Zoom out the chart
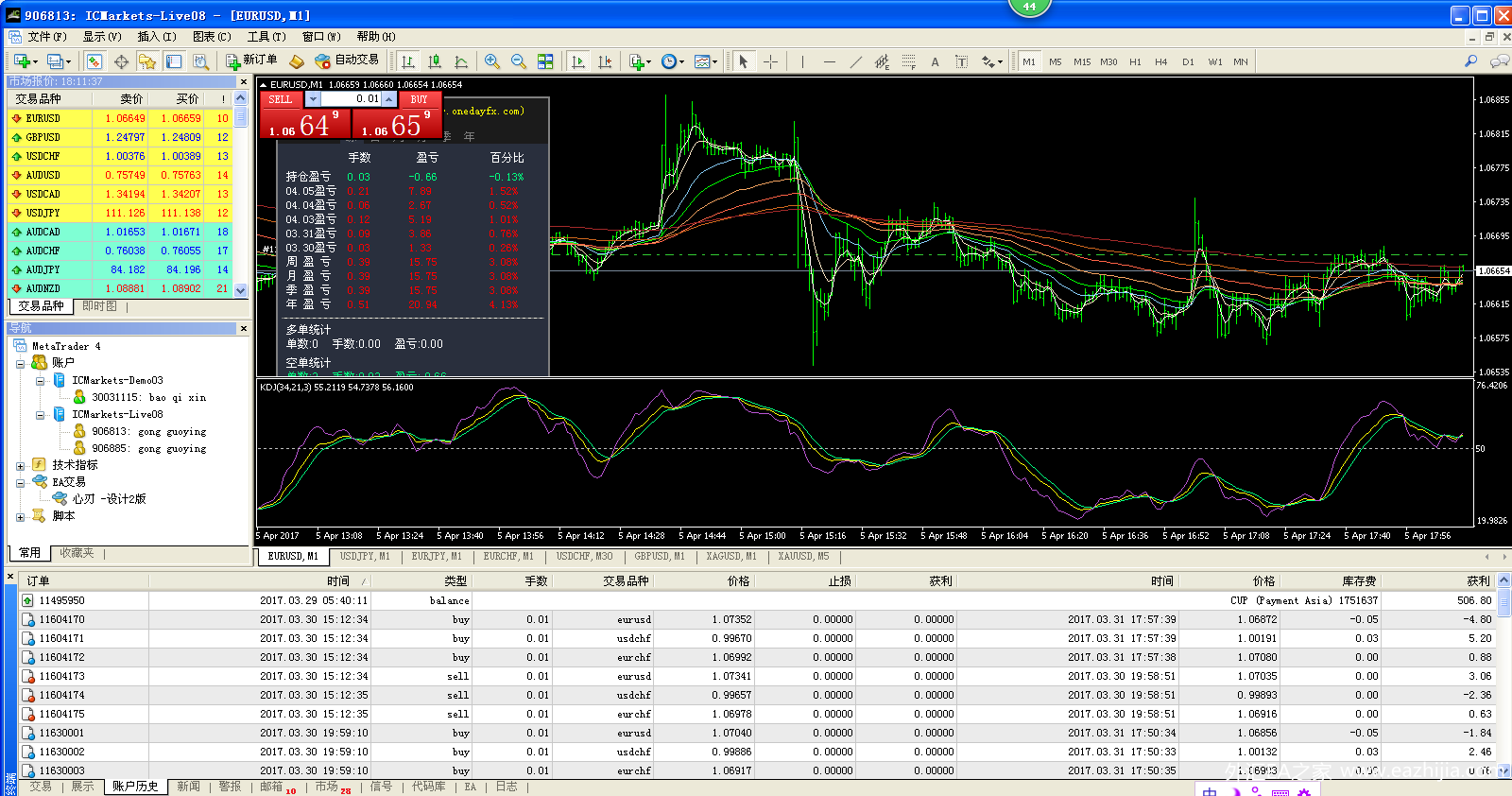Screen dimensions: 1512x796 (x=519, y=61)
